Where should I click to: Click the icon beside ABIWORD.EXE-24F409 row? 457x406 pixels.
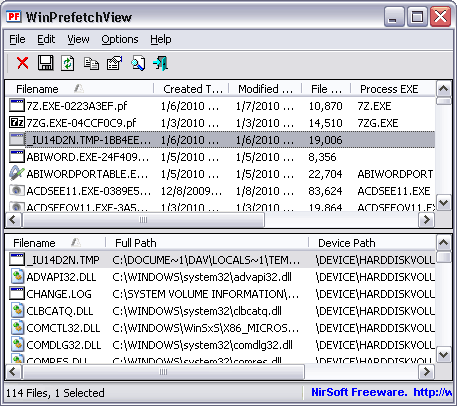(x=17, y=157)
